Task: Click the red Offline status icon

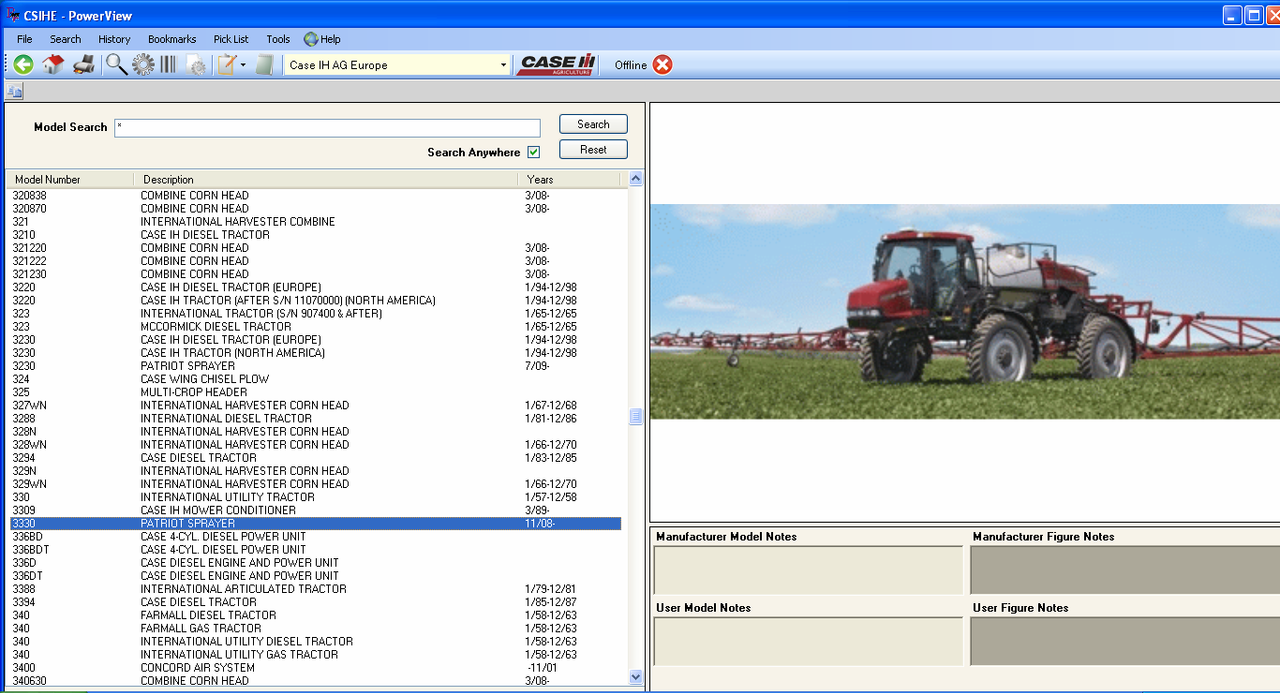Action: tap(663, 65)
